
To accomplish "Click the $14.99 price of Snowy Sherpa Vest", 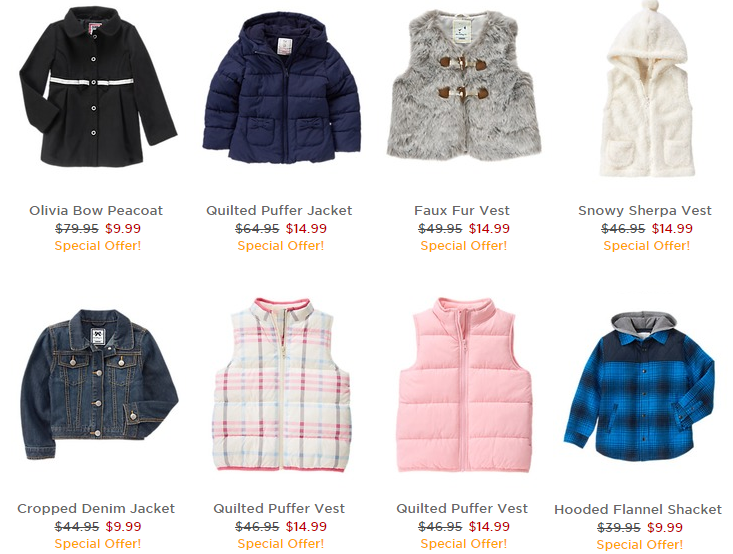I will [x=672, y=229].
